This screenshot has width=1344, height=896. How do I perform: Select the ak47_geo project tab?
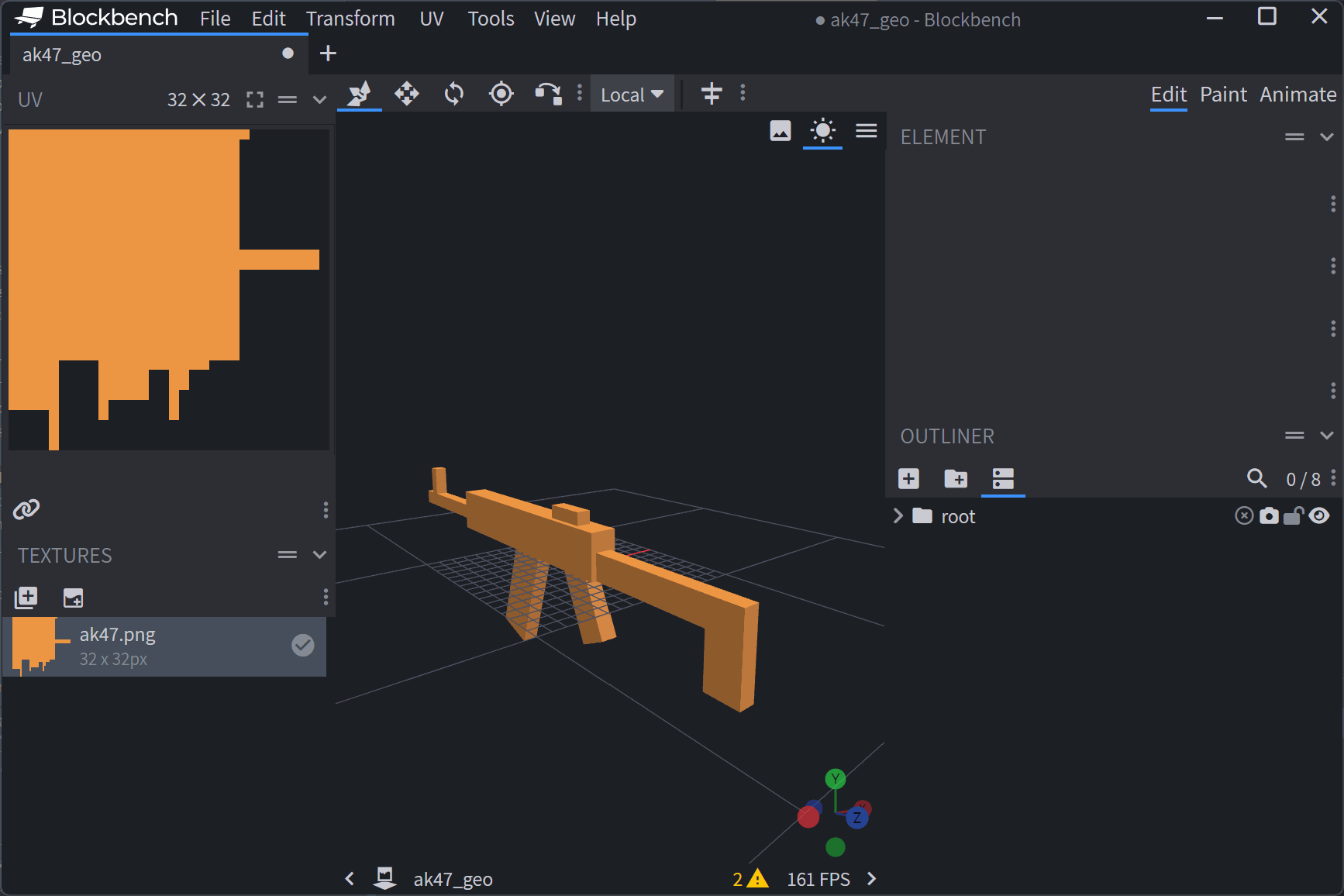159,54
